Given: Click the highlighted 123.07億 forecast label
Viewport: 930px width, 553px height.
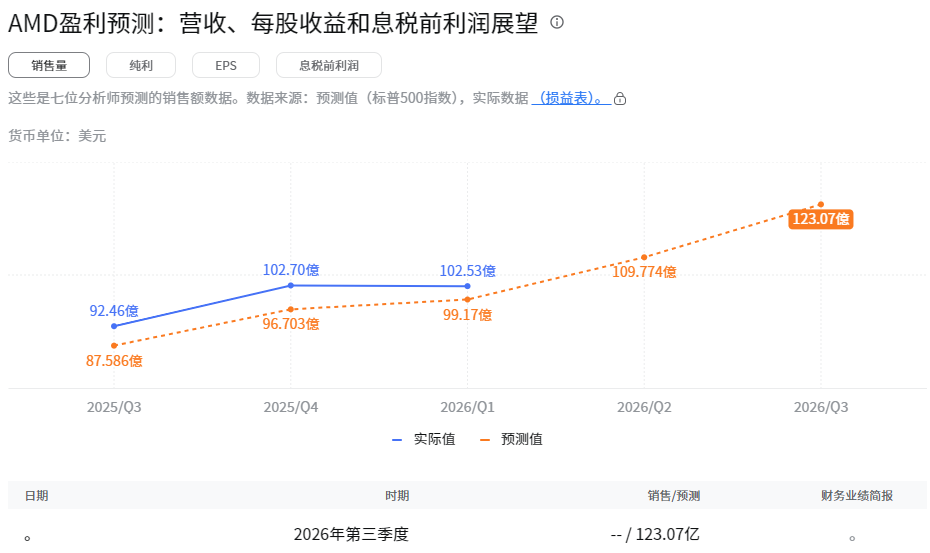Looking at the screenshot, I should click(821, 219).
